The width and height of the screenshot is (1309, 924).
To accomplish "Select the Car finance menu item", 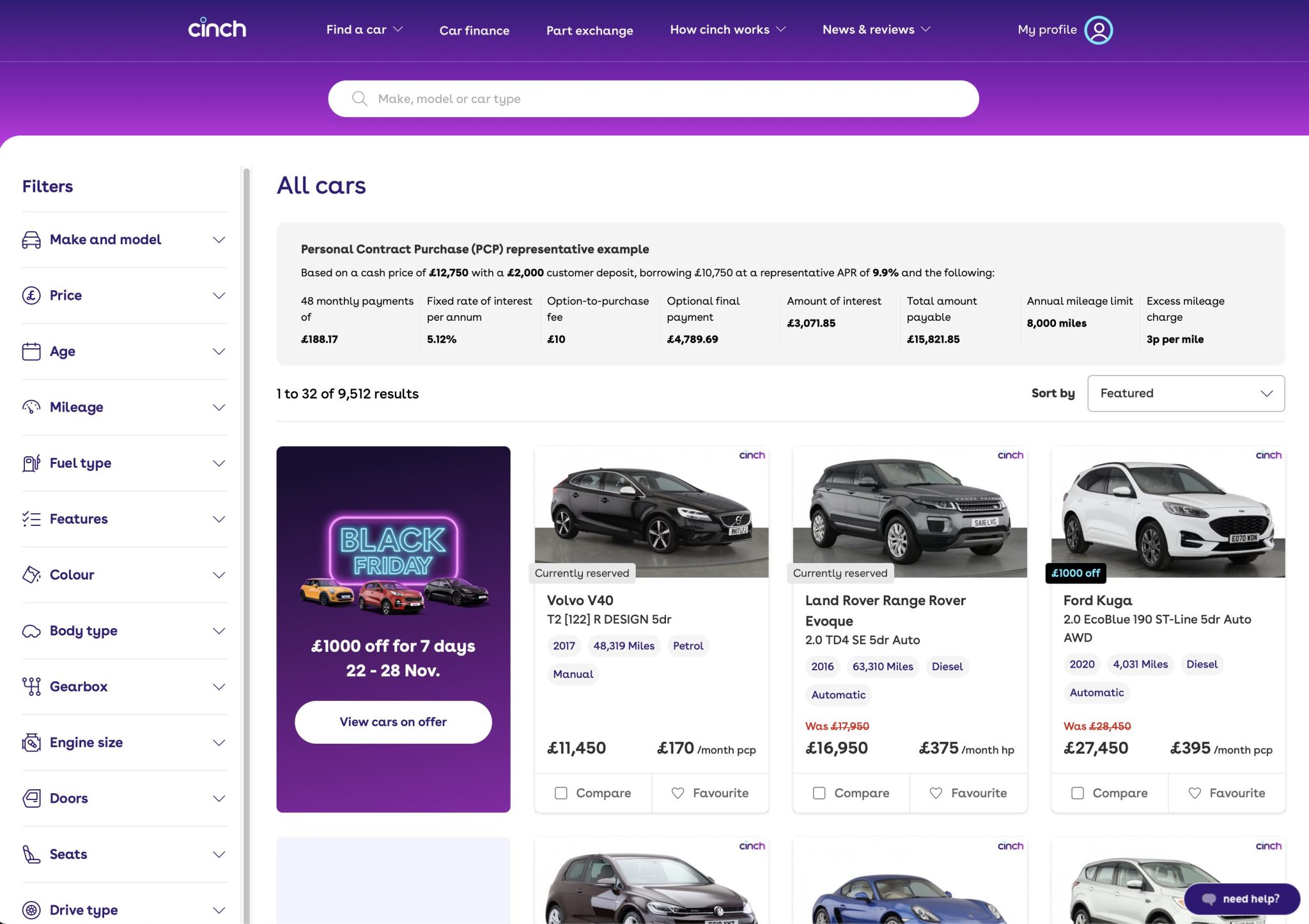I will pos(474,30).
